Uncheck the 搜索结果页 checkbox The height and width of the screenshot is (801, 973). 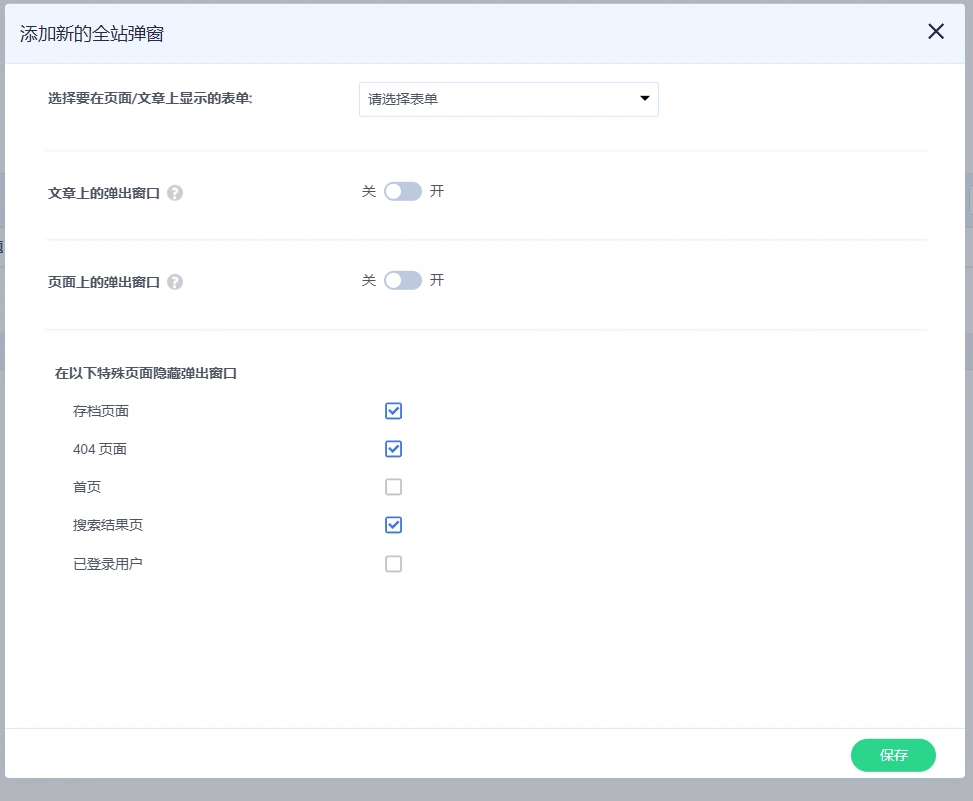393,524
